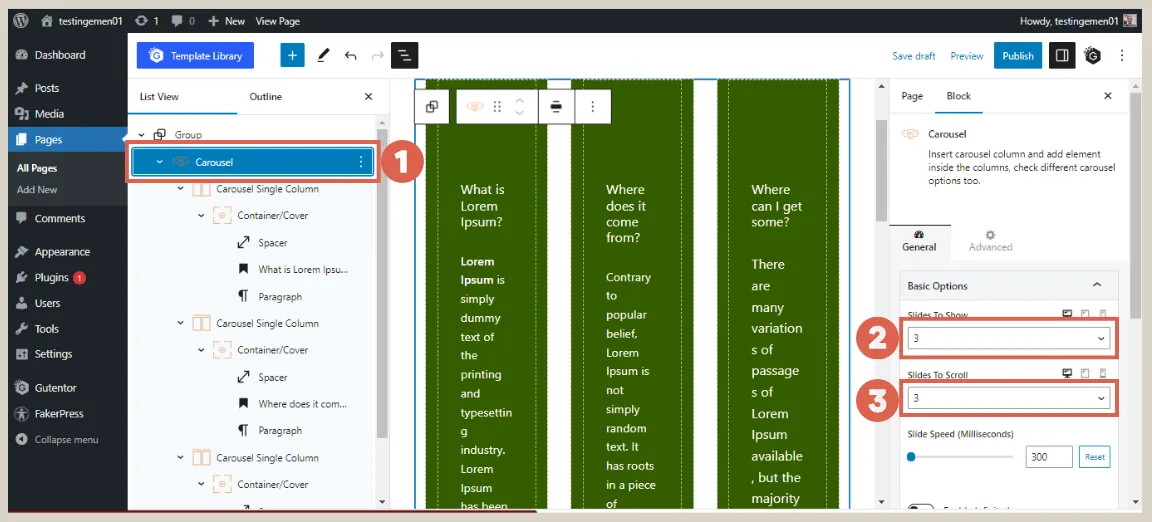Open options for Carousel in List View
Screen dimensions: 1152x522
click(361, 162)
